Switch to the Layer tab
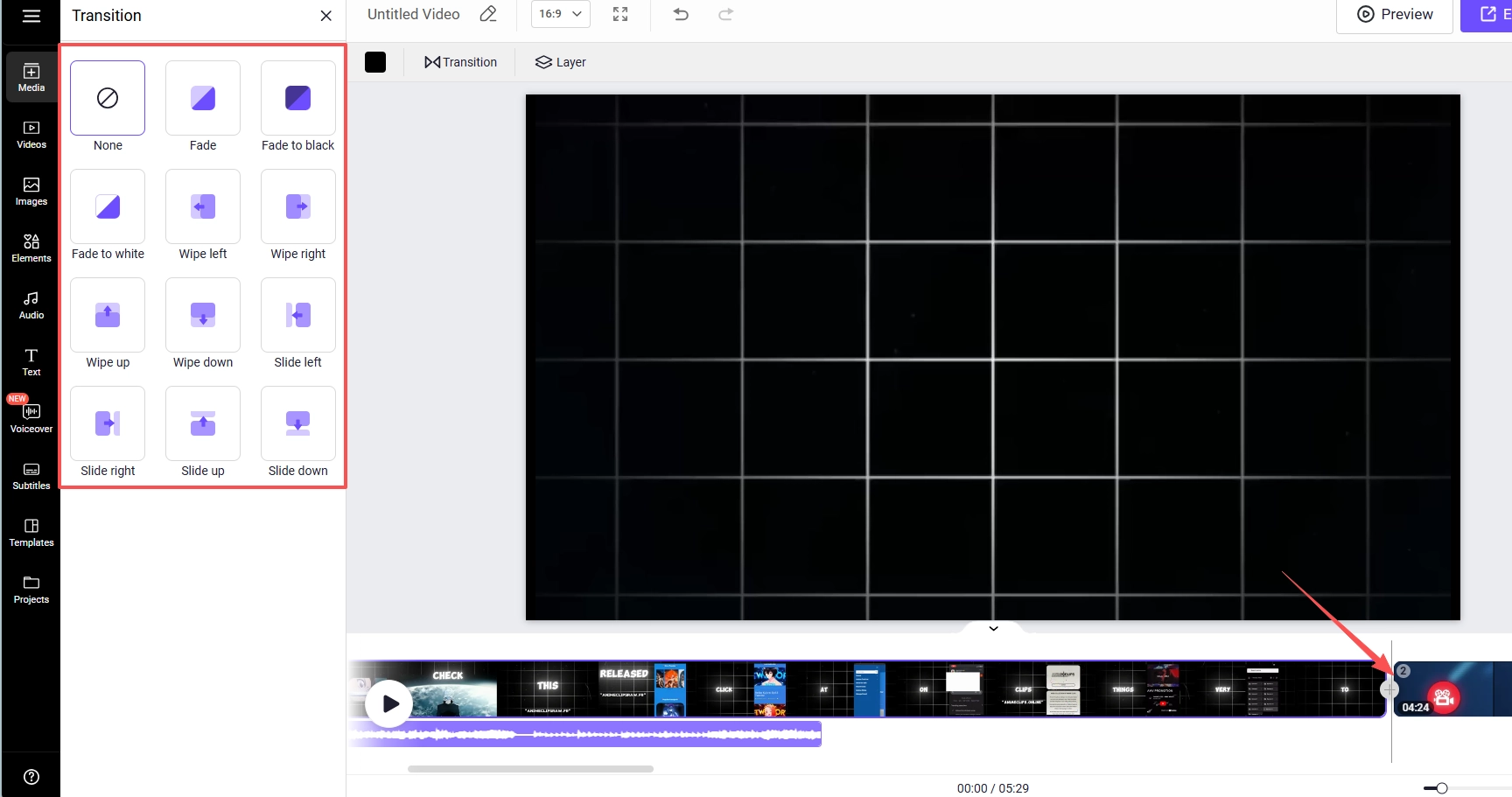The height and width of the screenshot is (797, 1512). 560,61
